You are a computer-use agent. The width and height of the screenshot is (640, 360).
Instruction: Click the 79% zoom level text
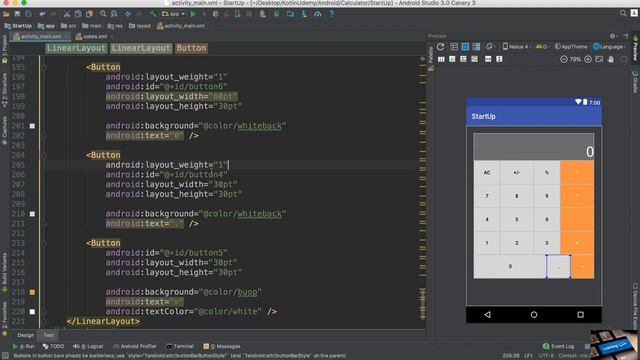(x=575, y=59)
